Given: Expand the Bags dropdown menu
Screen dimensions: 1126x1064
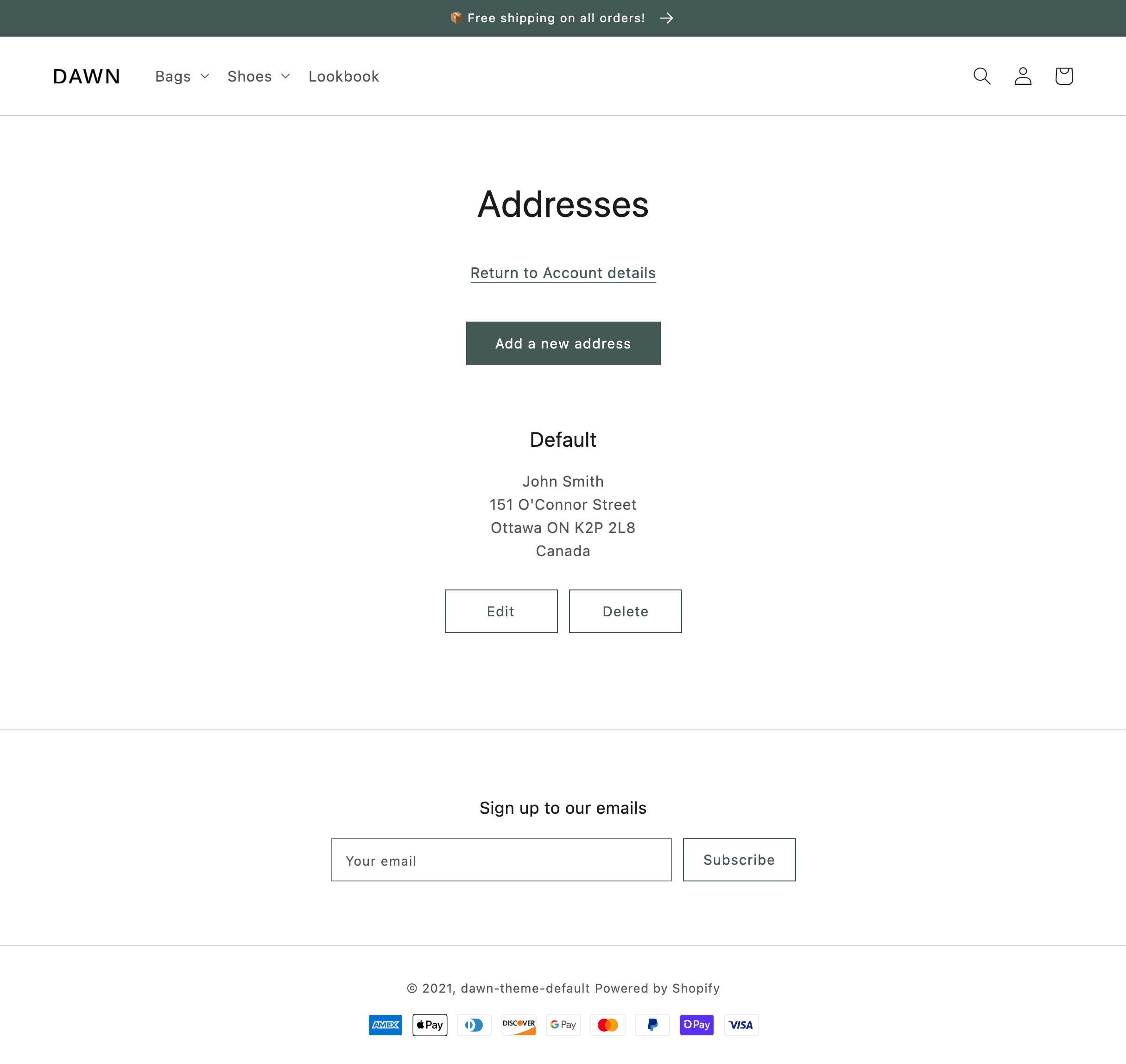Looking at the screenshot, I should click(x=182, y=76).
